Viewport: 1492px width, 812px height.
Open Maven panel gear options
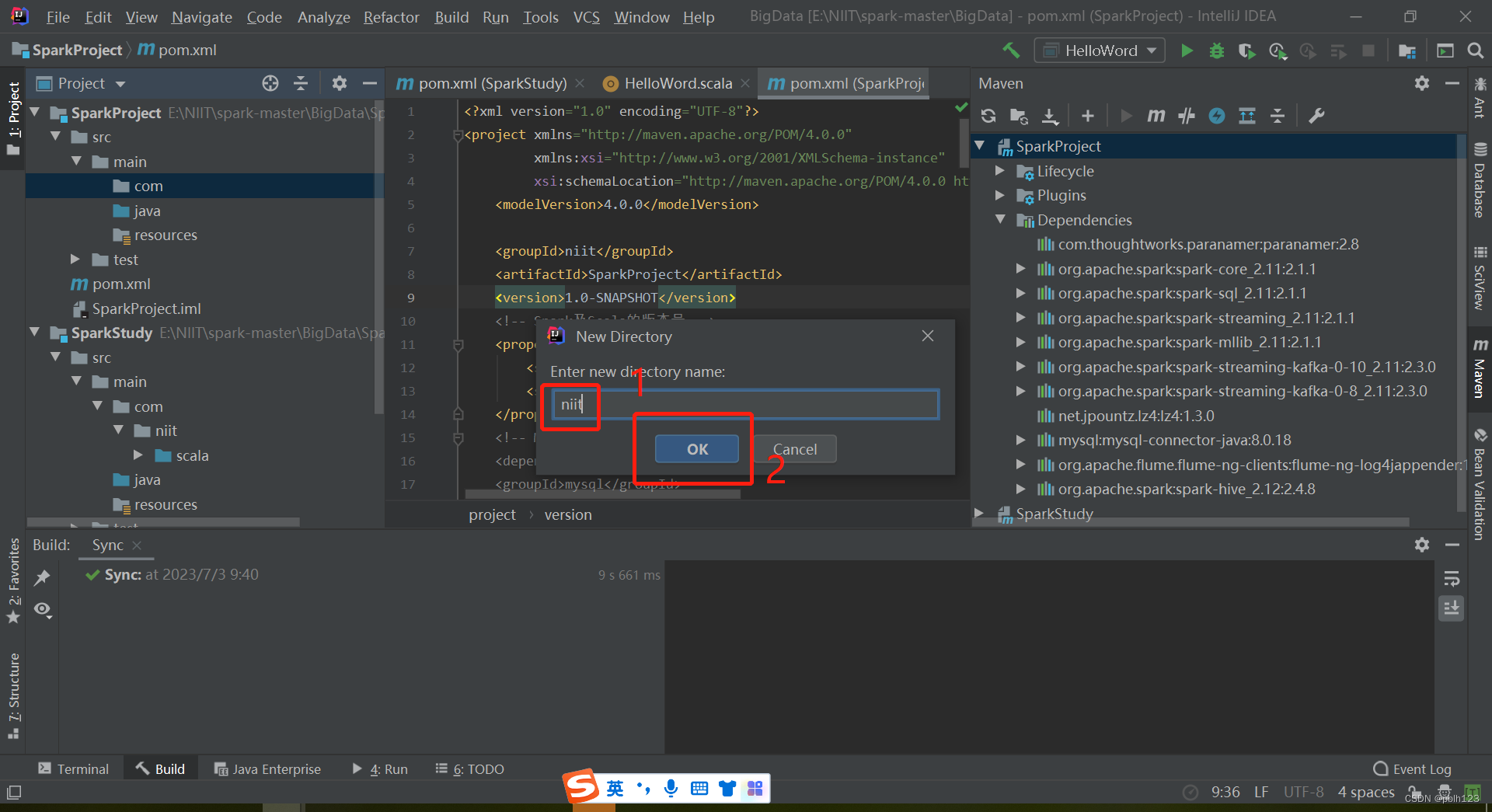click(1422, 83)
